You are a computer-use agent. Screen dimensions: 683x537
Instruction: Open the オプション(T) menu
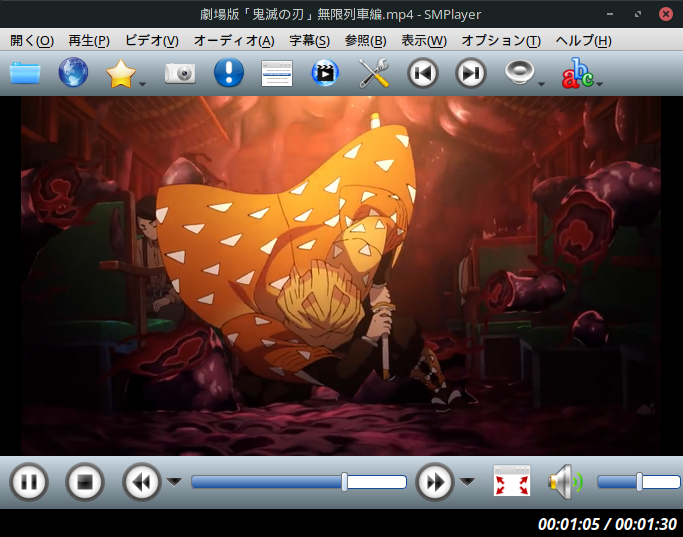tap(501, 41)
